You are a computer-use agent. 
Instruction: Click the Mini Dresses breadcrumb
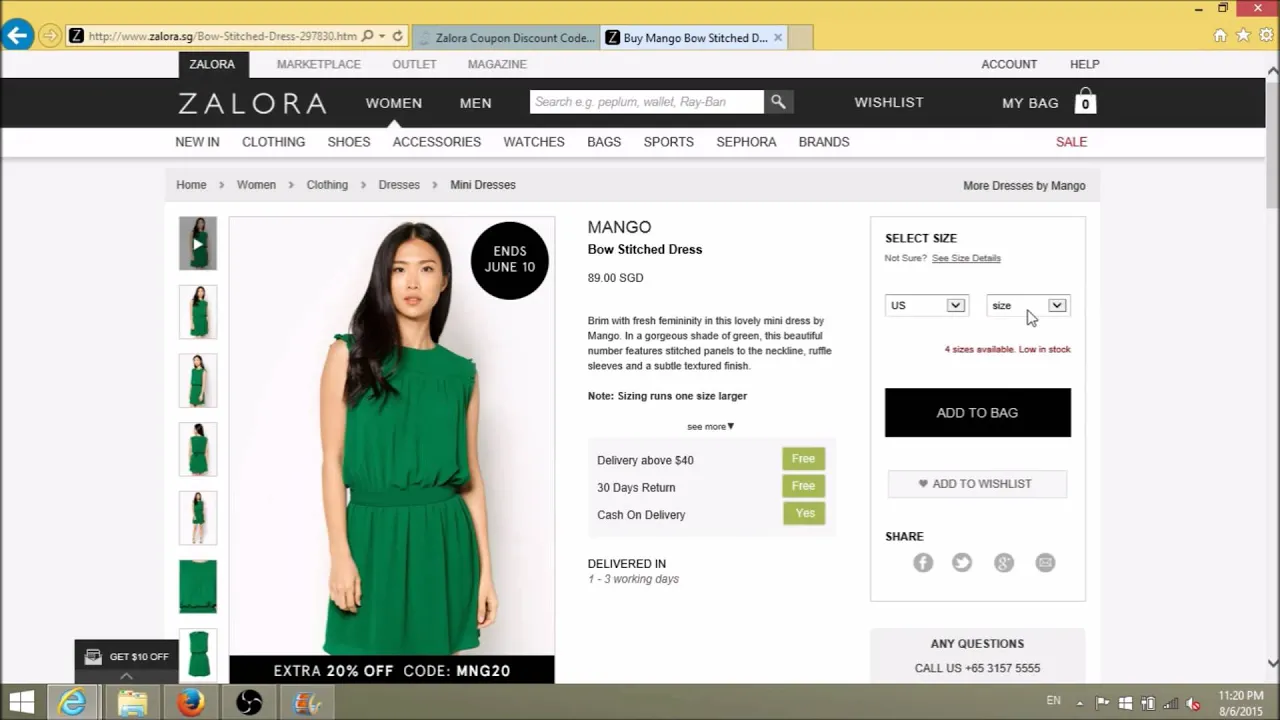click(483, 185)
